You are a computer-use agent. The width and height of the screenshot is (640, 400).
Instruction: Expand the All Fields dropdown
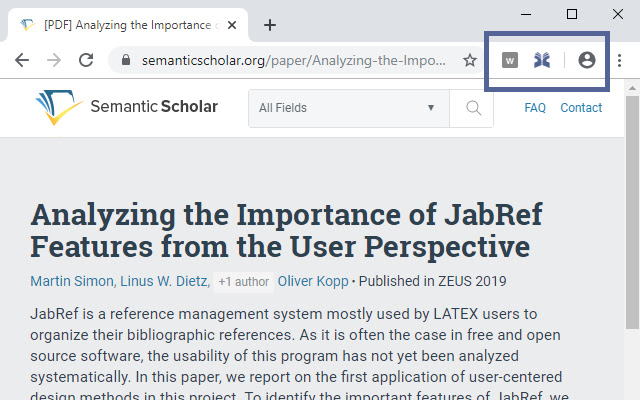click(x=346, y=108)
